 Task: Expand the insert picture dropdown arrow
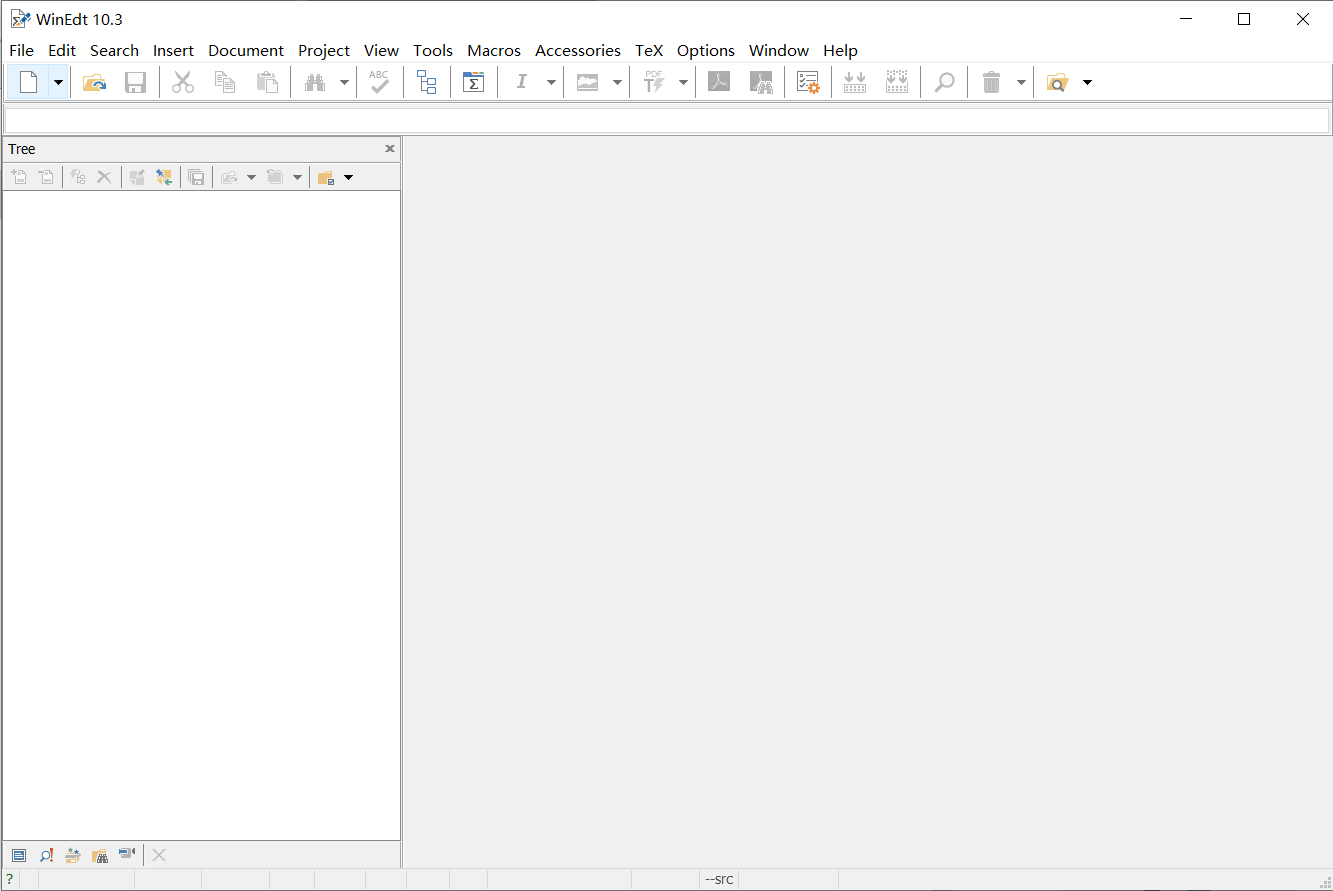pyautogui.click(x=617, y=82)
